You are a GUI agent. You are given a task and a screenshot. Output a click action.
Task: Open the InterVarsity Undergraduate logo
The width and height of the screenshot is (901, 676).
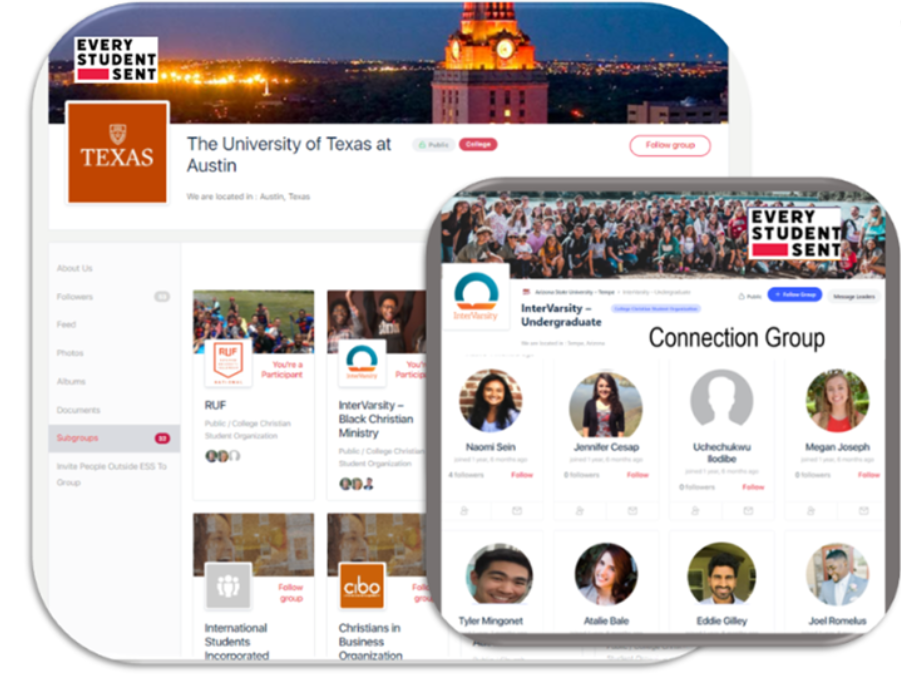point(476,297)
